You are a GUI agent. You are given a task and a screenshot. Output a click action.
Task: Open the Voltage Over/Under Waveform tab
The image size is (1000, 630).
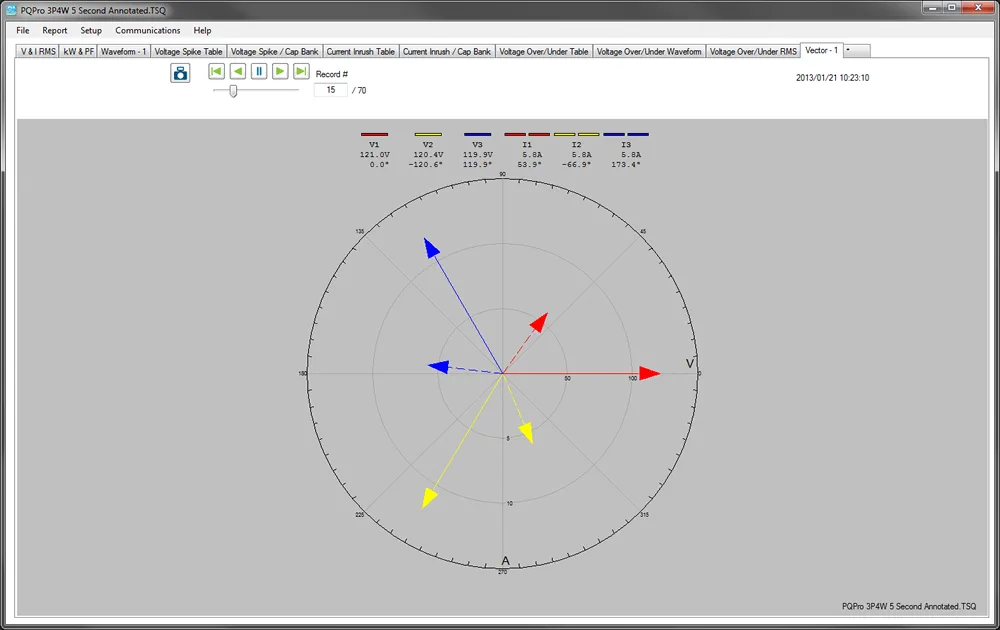649,52
